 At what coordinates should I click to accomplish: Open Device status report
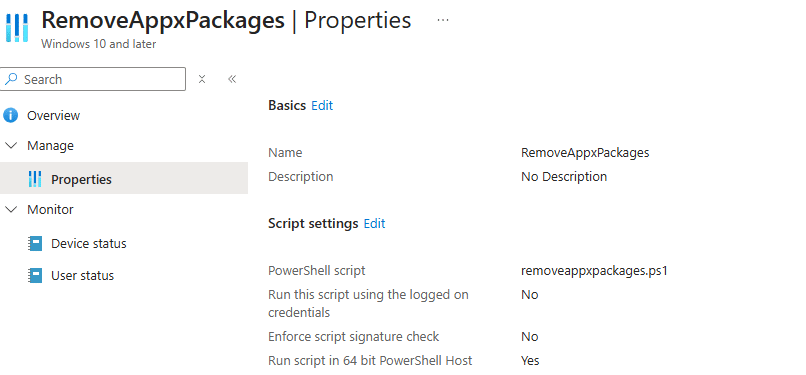click(x=88, y=243)
